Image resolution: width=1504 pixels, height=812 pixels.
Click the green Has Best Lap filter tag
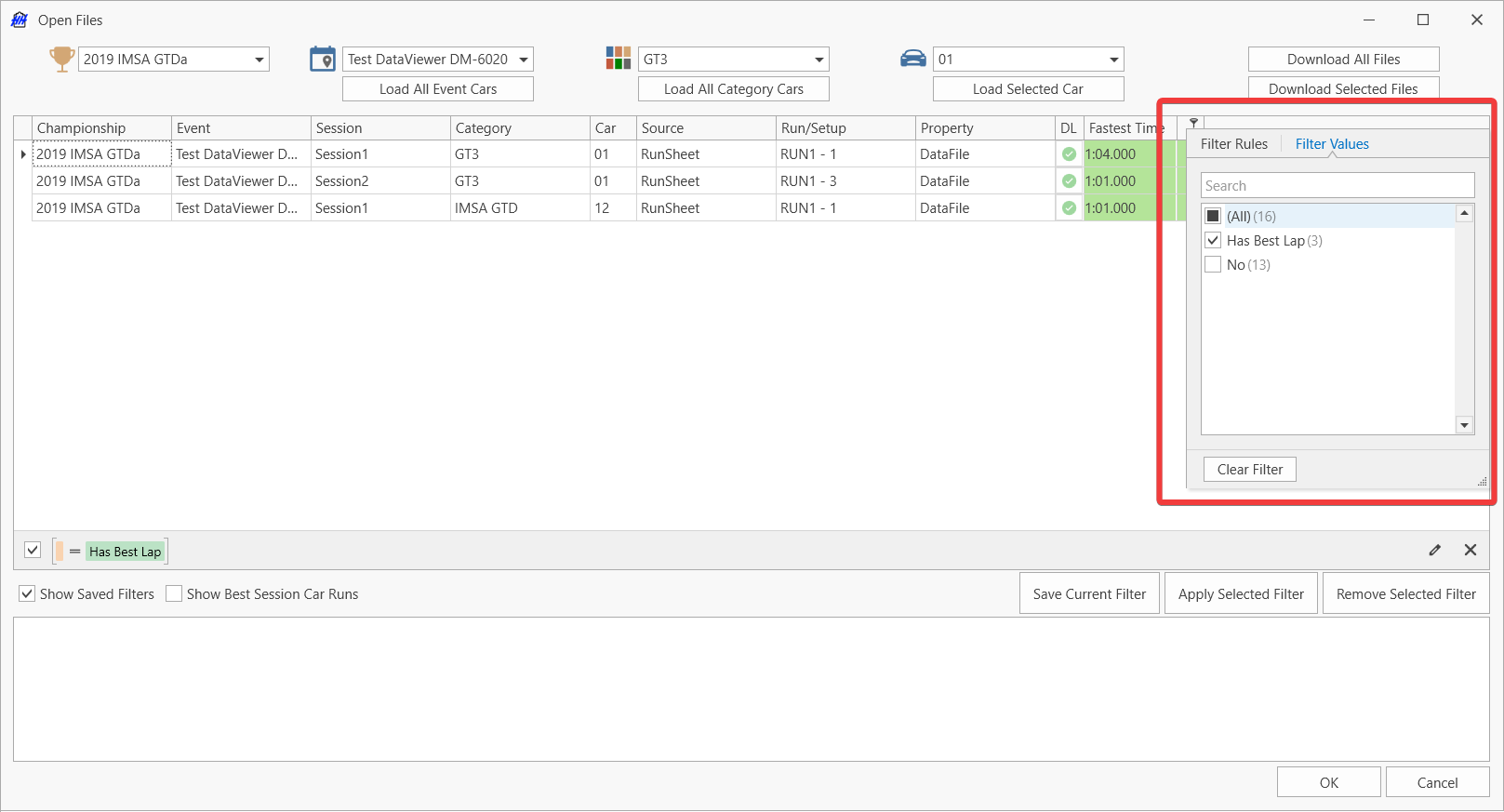coord(125,552)
